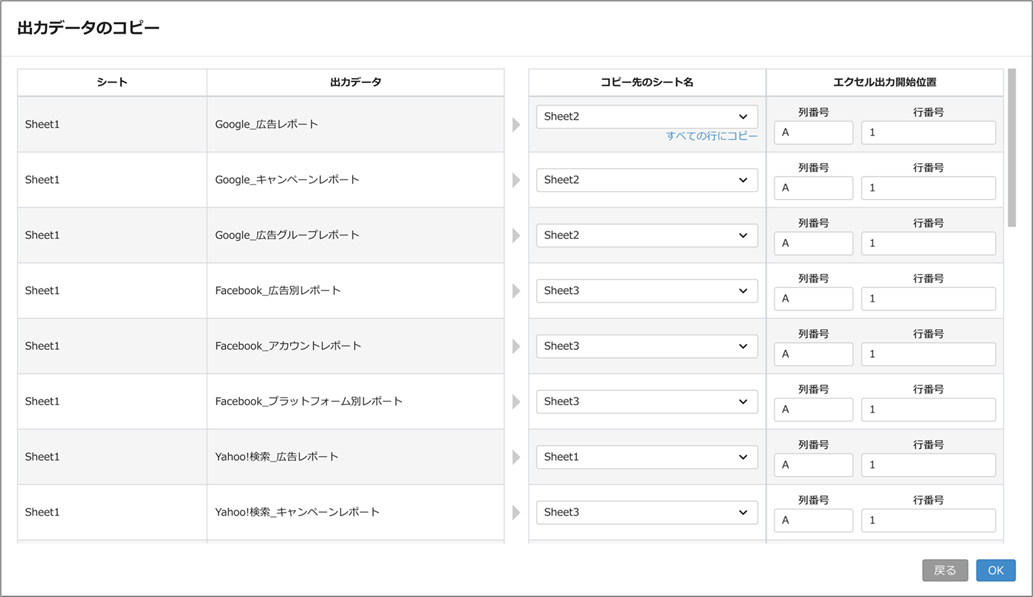Click the 出力データのコピー dialog title
This screenshot has height=597, width=1033.
point(88,28)
